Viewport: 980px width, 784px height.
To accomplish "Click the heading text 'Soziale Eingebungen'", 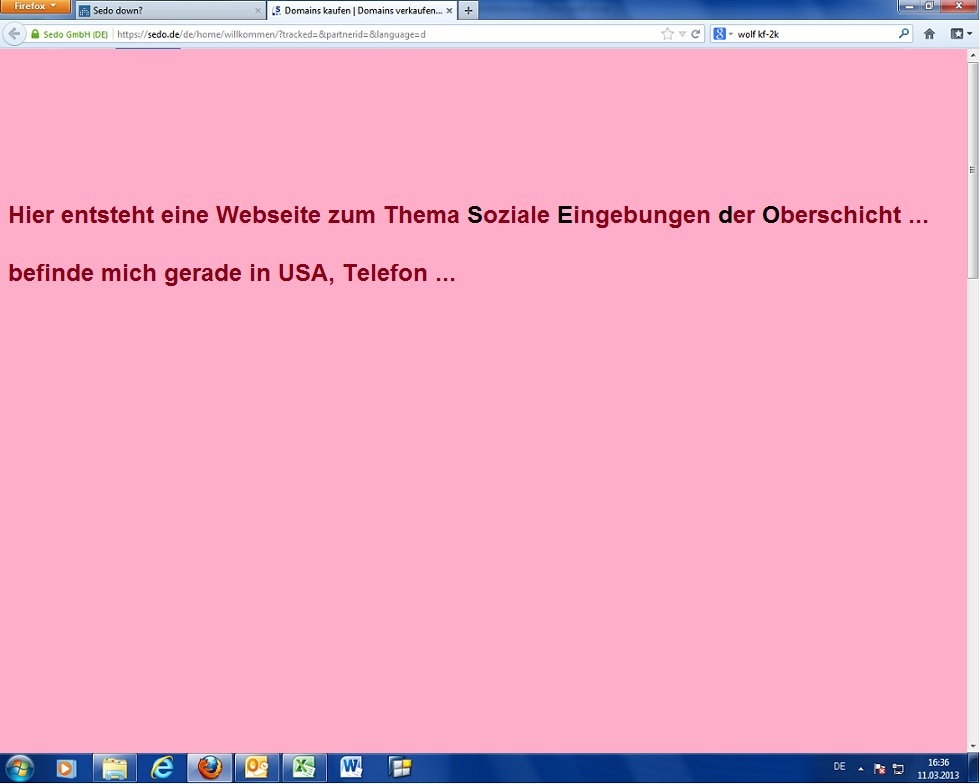I will pyautogui.click(x=589, y=215).
